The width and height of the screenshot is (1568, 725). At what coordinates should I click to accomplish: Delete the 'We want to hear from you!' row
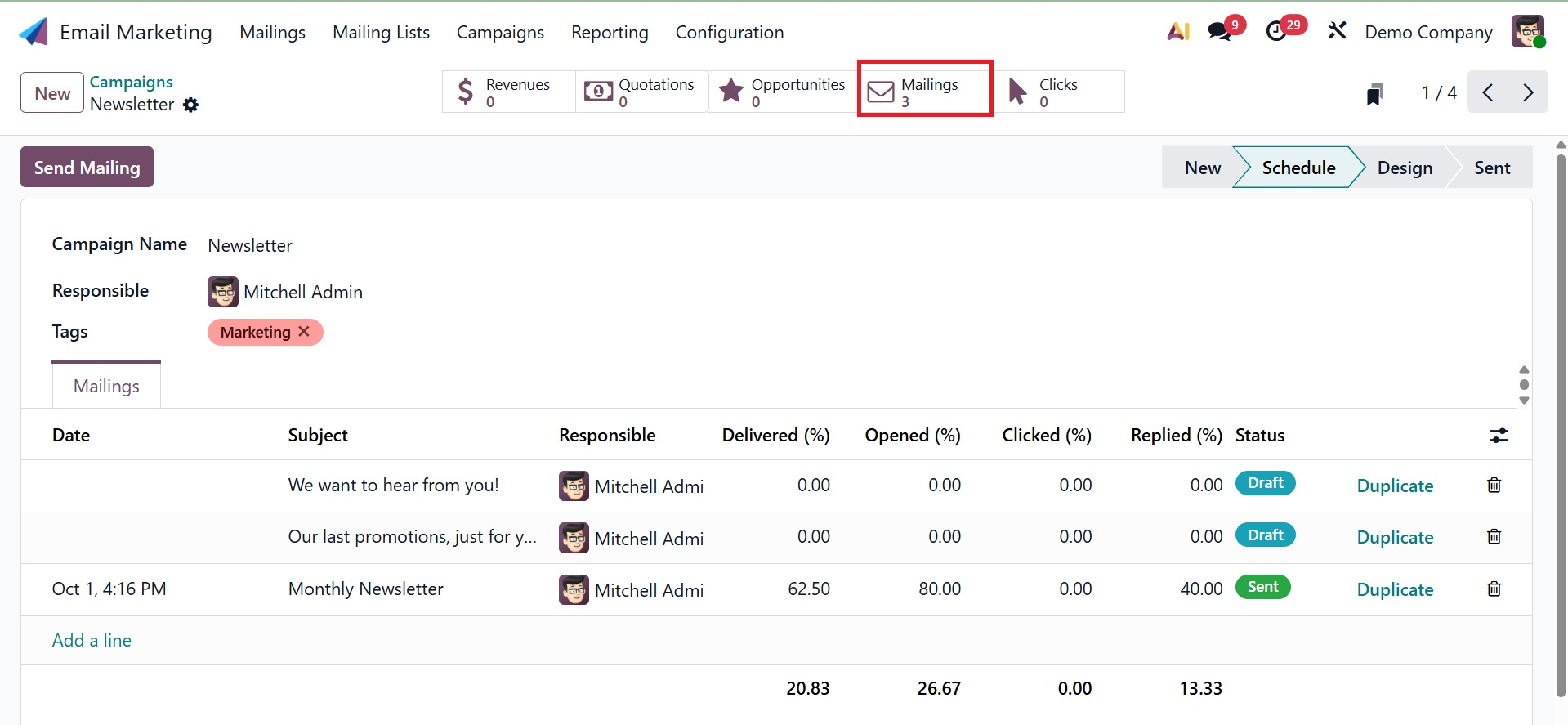point(1494,486)
